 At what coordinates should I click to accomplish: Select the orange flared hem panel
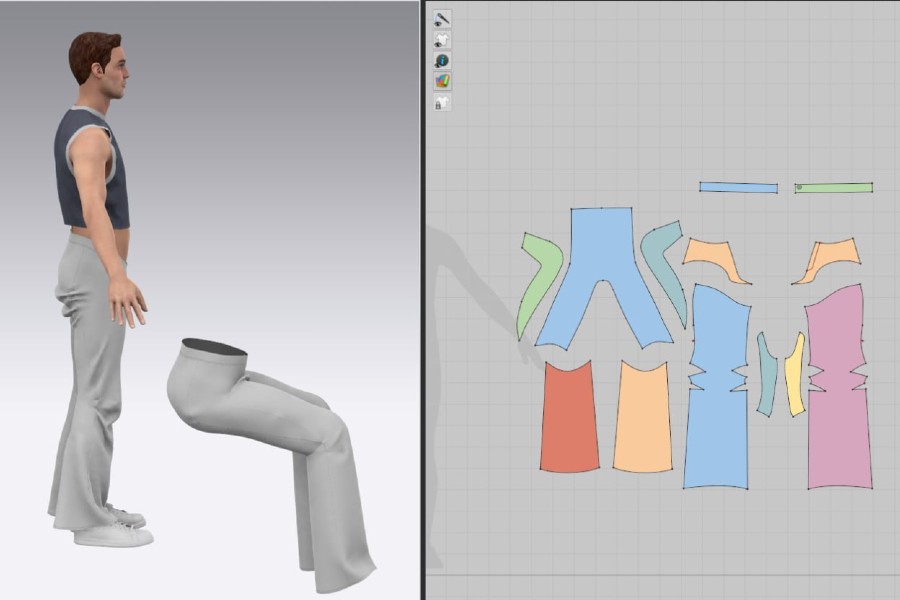tap(643, 418)
